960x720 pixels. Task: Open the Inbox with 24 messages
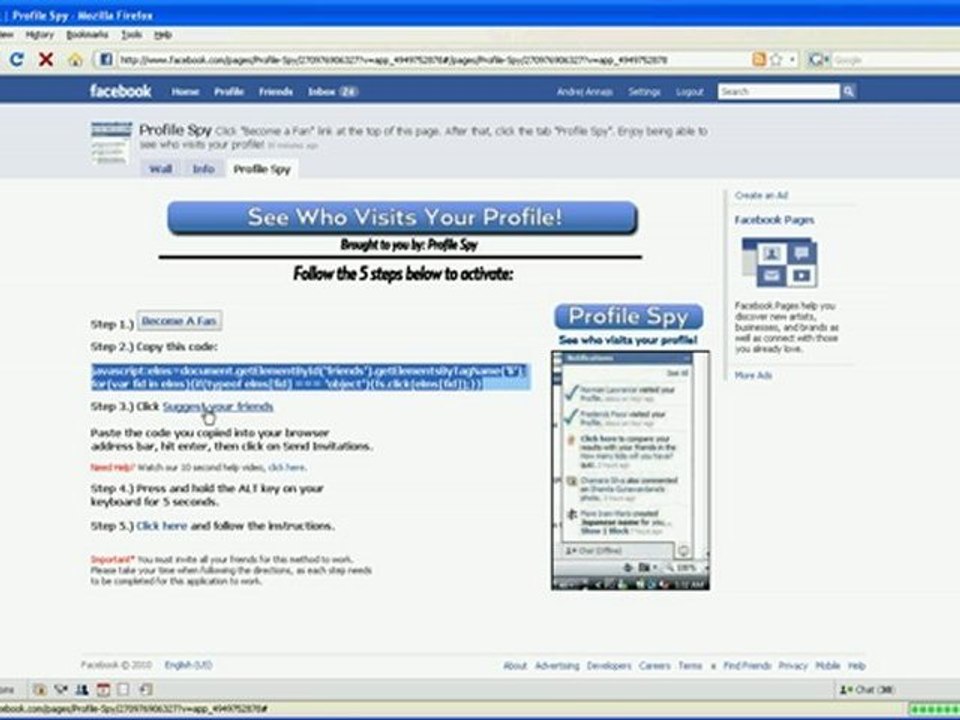[332, 92]
